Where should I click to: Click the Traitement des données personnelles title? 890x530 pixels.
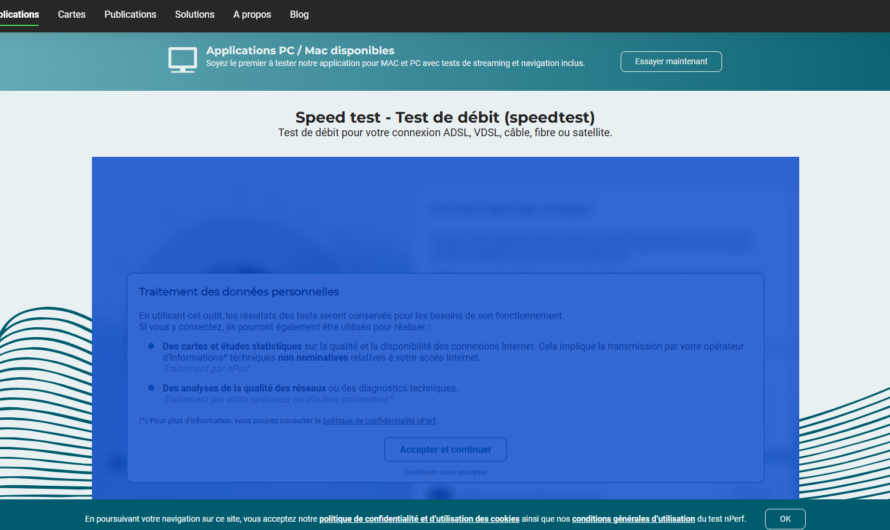[x=239, y=292]
